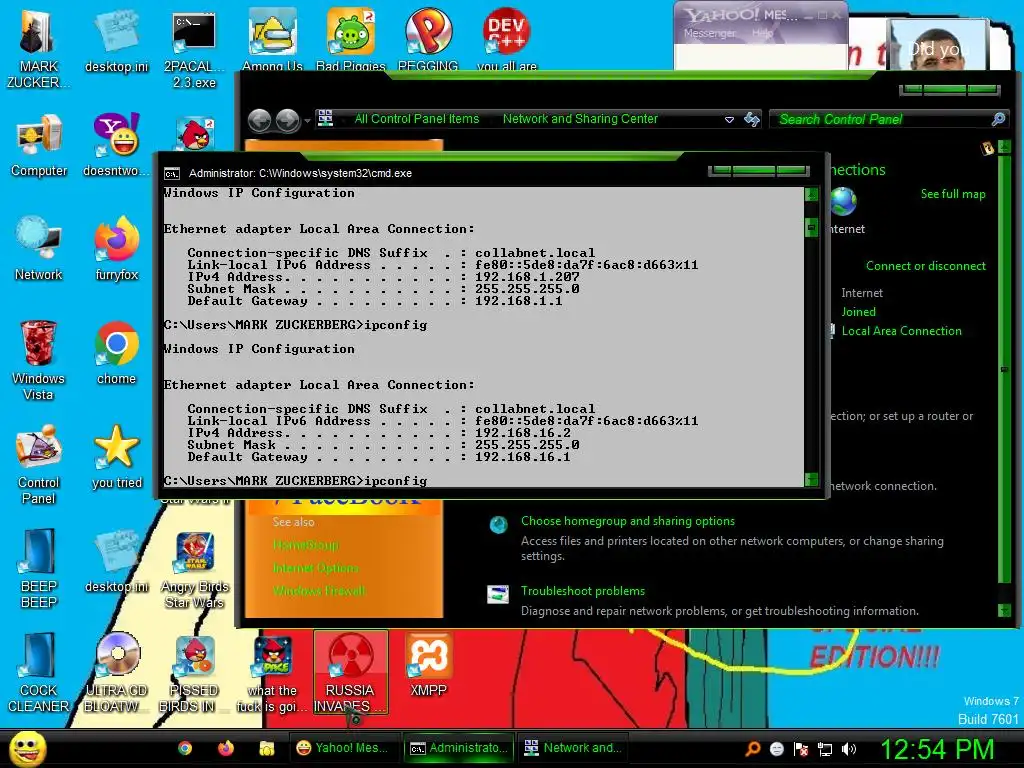Click the 'HomeGroup' see-also link
This screenshot has width=1024, height=768.
click(x=306, y=545)
